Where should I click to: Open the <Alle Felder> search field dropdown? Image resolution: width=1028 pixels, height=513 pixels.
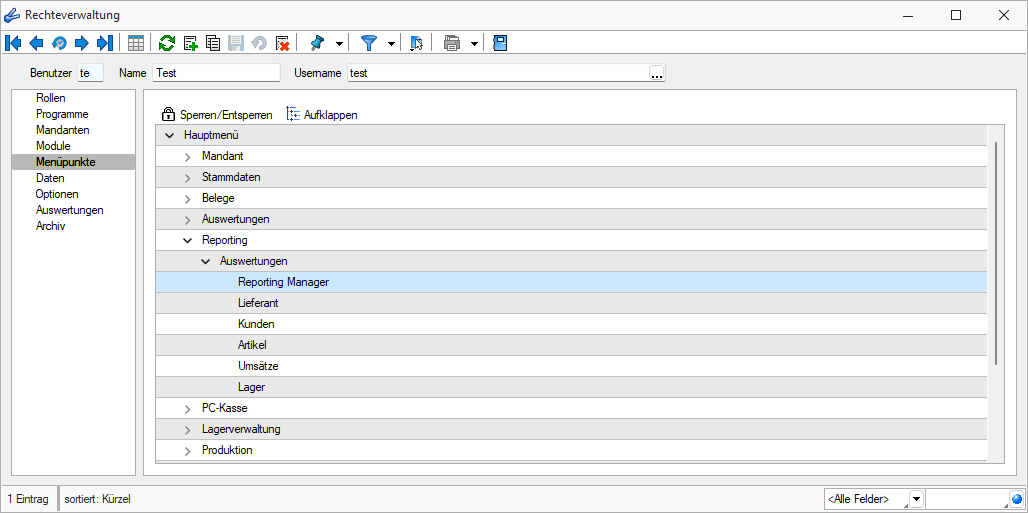click(916, 499)
